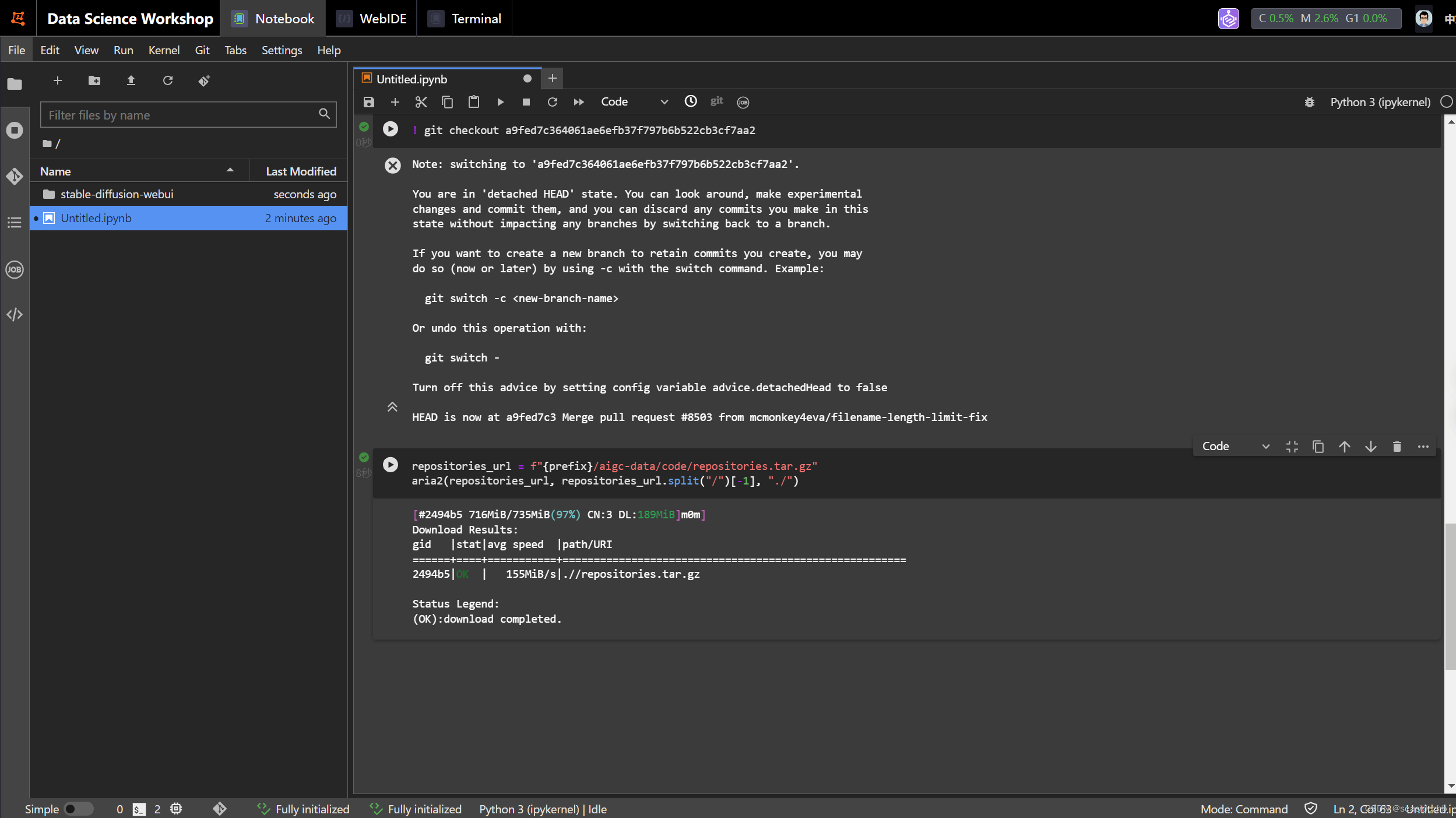
Task: Open stable-diffusion-webui folder
Action: (117, 193)
